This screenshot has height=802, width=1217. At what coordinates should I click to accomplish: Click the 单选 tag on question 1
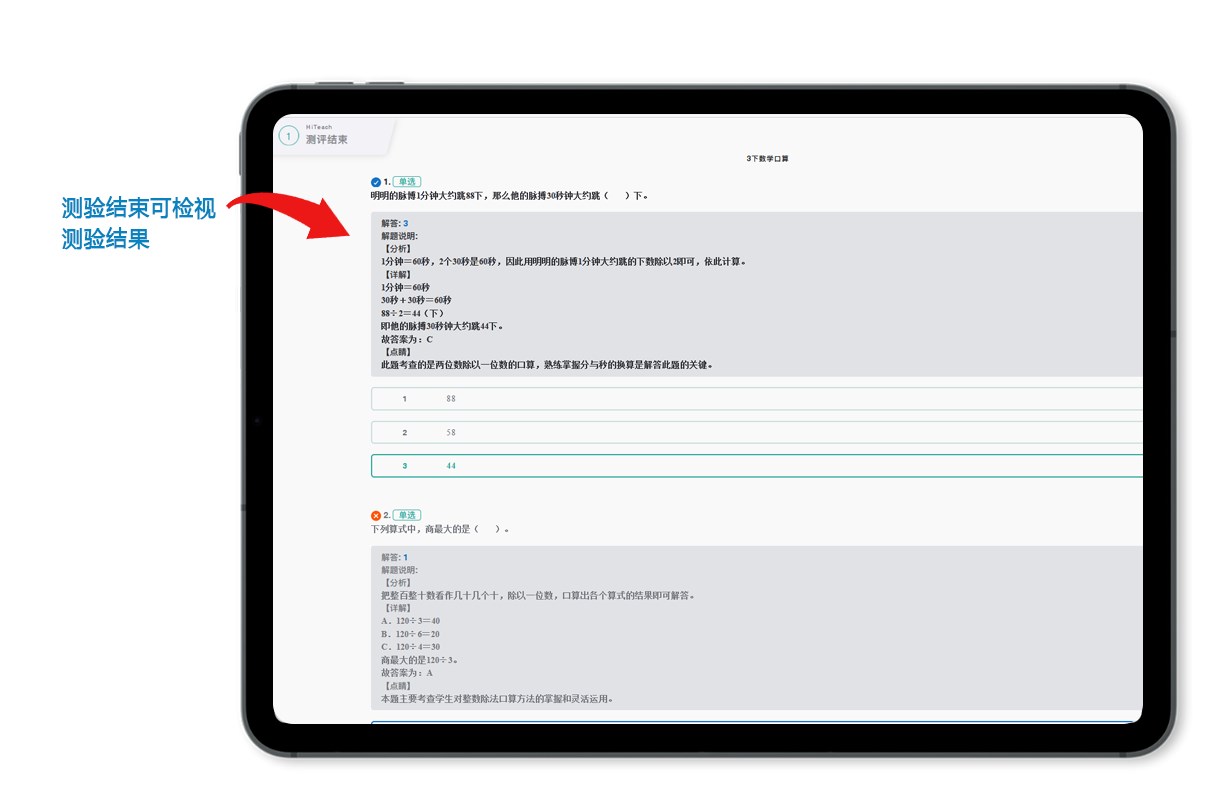[407, 182]
